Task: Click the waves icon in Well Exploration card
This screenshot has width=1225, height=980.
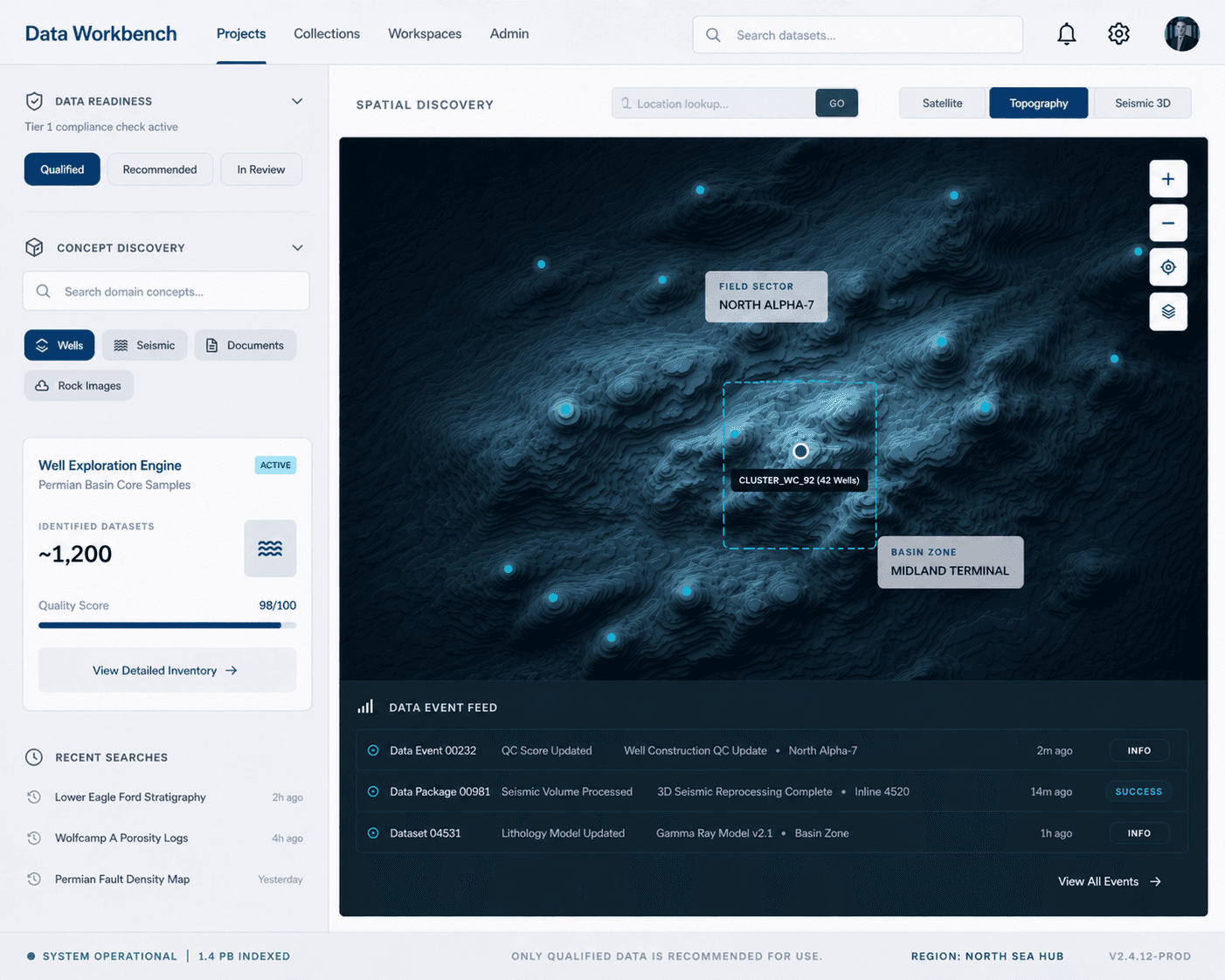Action: point(270,549)
